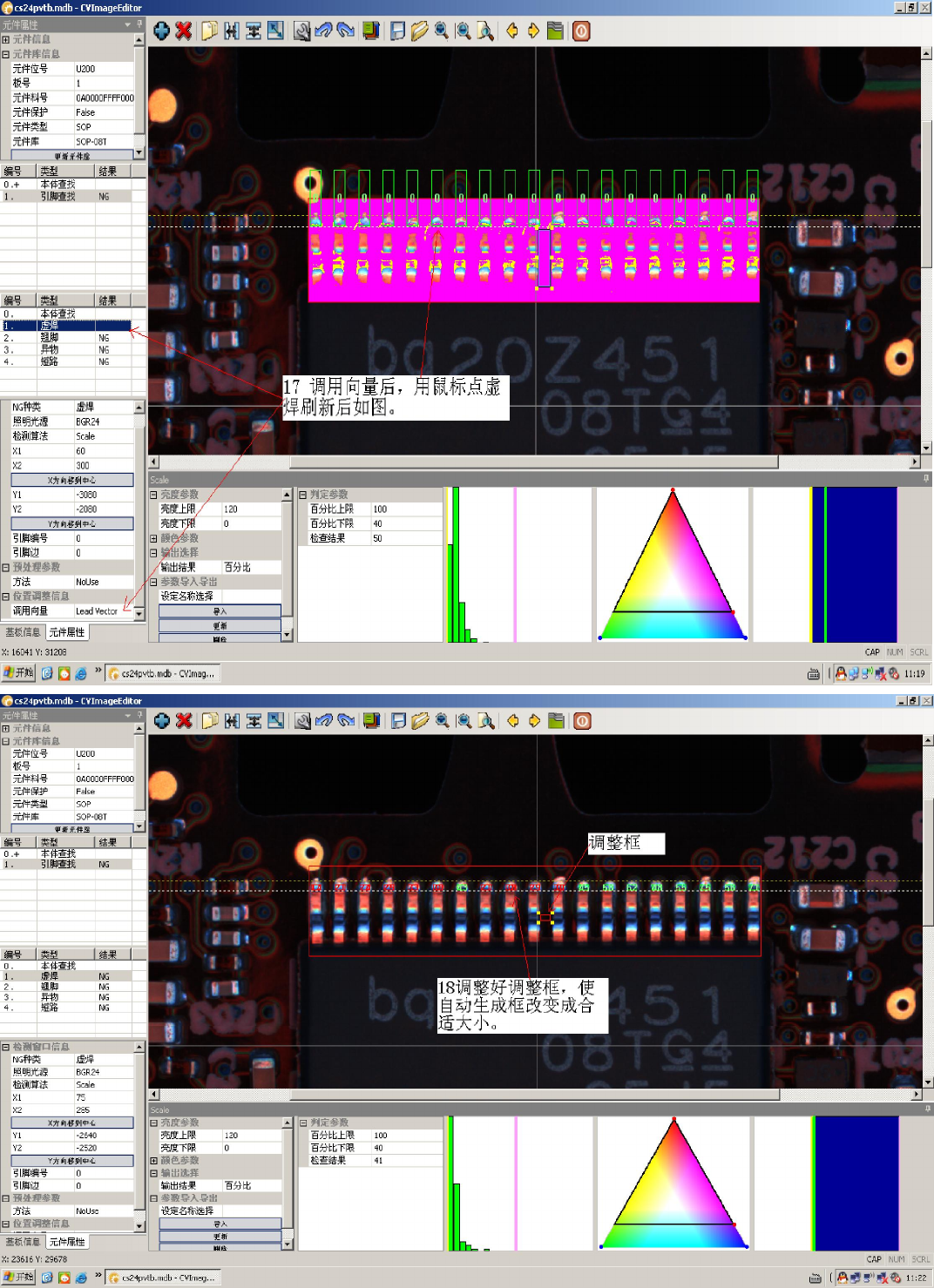Expand 颜色参数 section in upper Scale panel

coord(153,538)
